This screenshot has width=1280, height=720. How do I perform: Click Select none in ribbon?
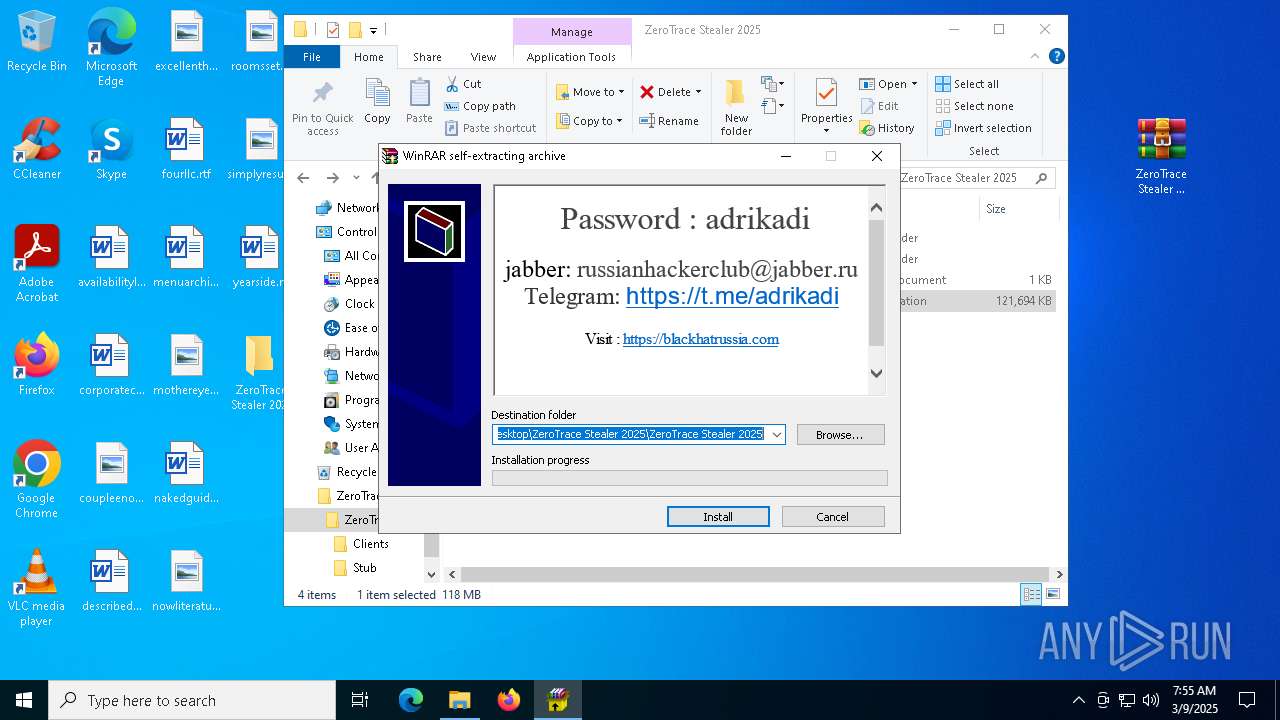974,106
